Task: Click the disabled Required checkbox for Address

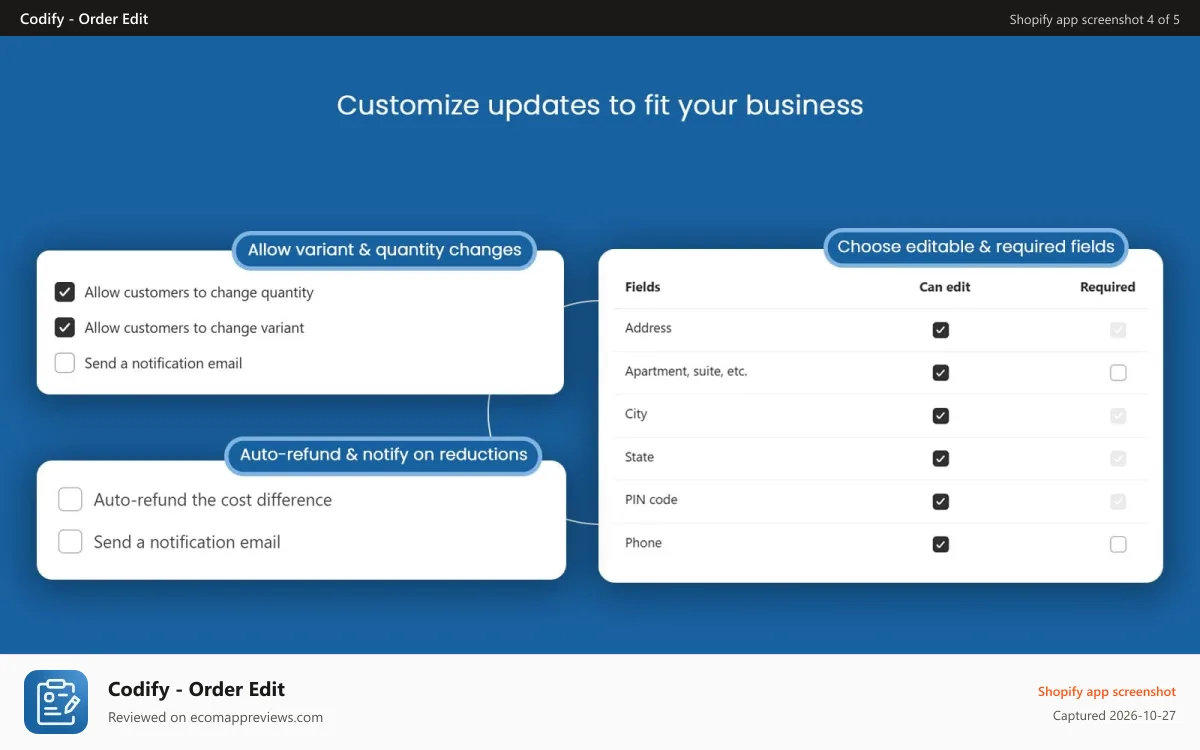Action: pyautogui.click(x=1118, y=330)
